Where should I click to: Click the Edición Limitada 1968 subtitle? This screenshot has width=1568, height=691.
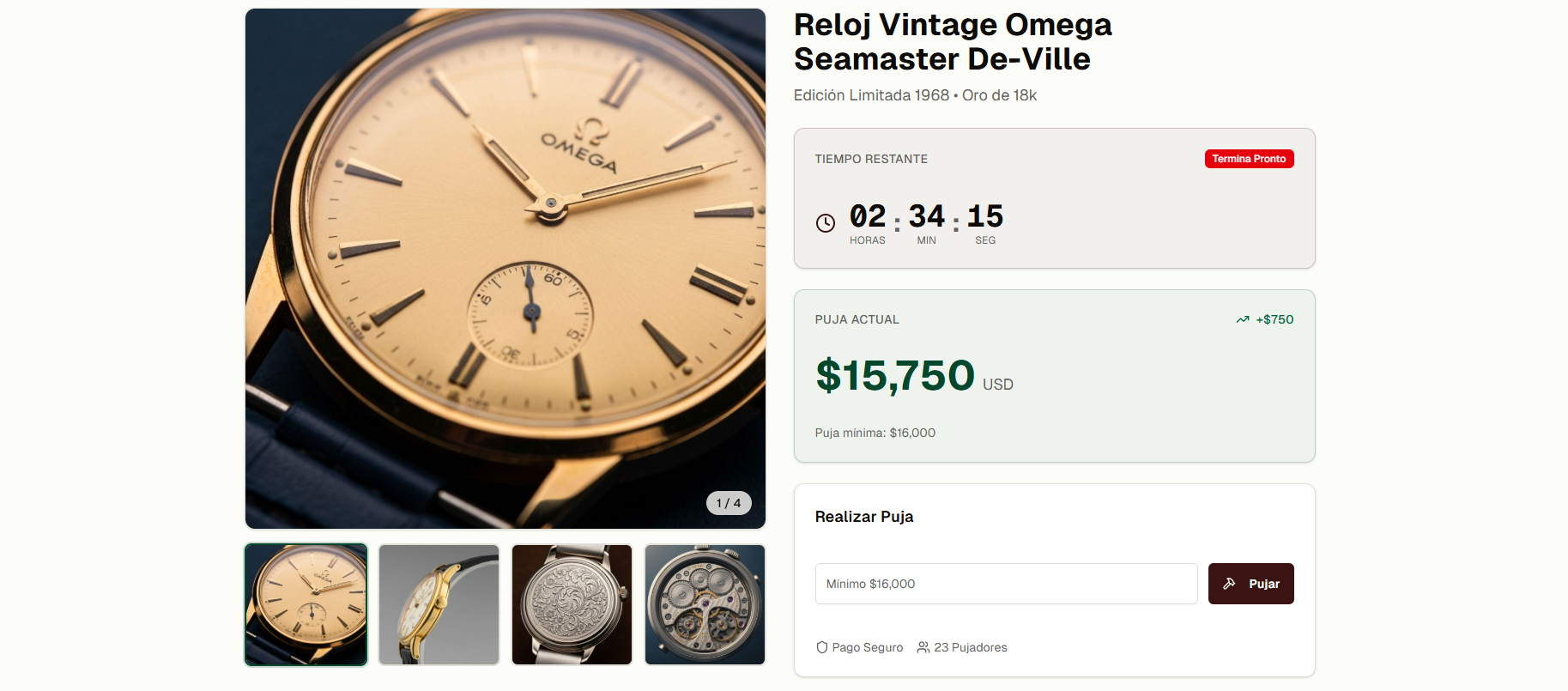click(870, 95)
